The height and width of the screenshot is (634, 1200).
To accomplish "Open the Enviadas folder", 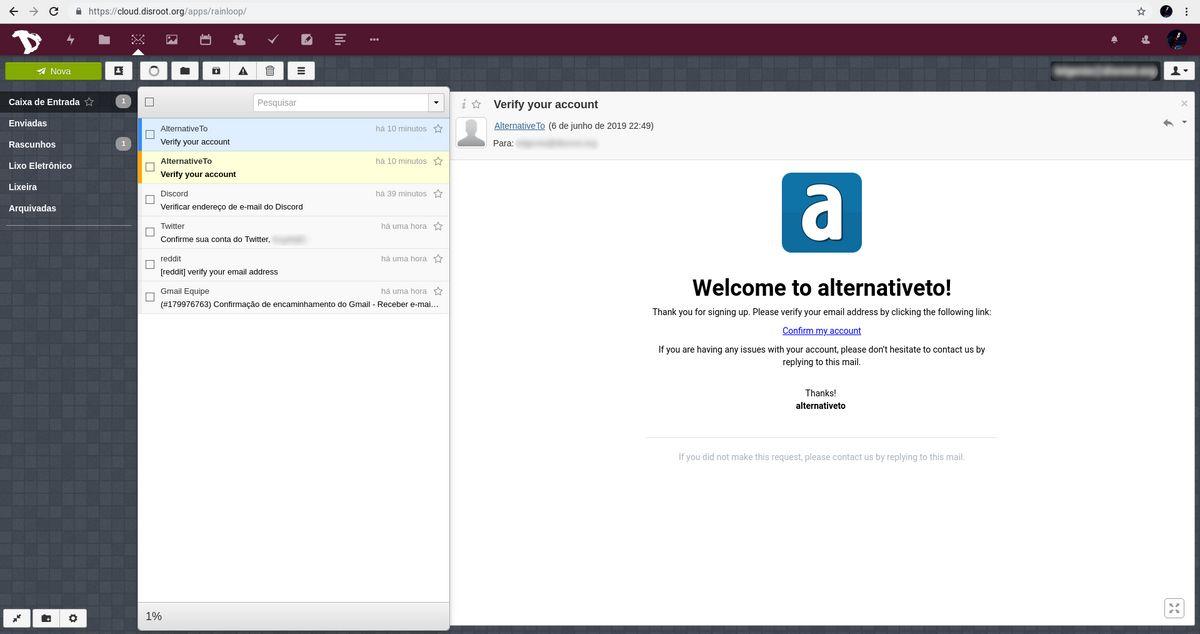I will click(28, 123).
